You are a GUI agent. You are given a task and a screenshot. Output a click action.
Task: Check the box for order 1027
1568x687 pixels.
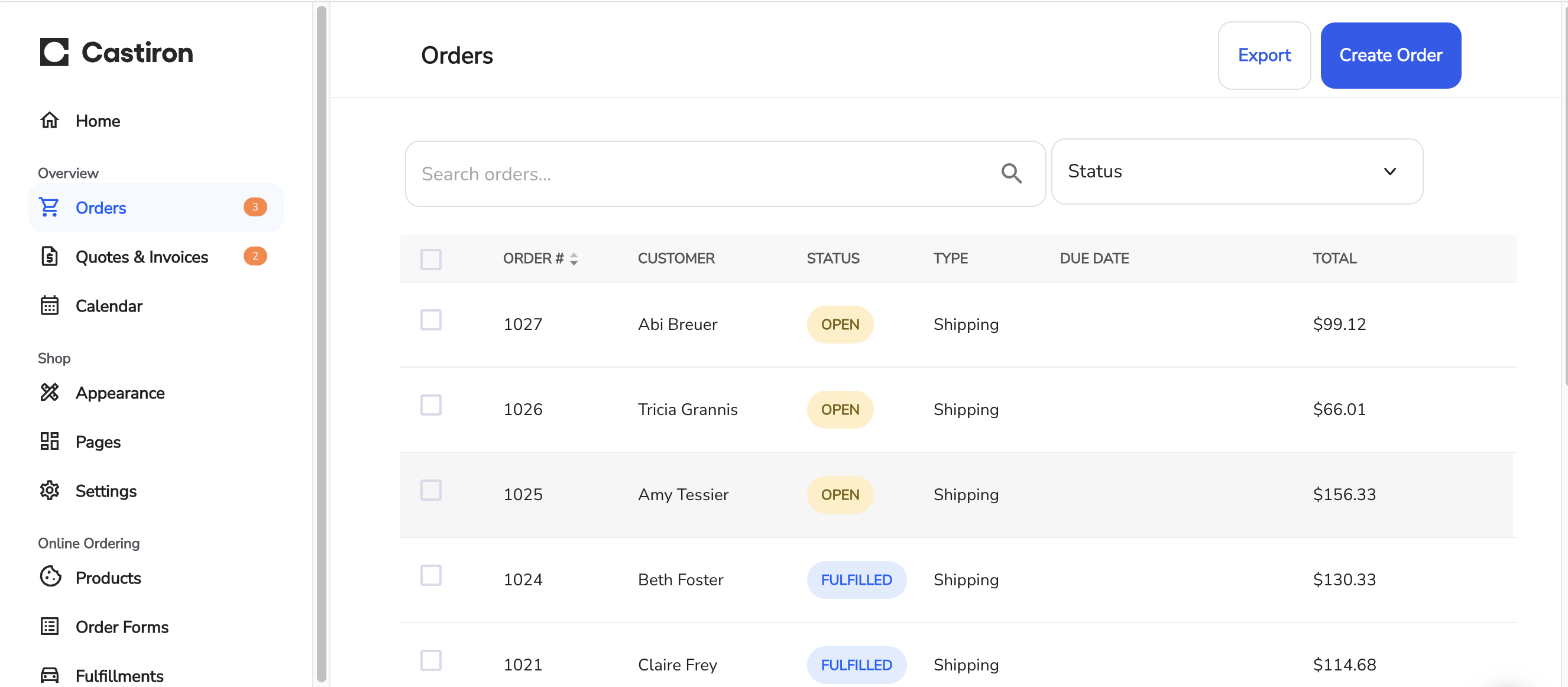pos(430,320)
